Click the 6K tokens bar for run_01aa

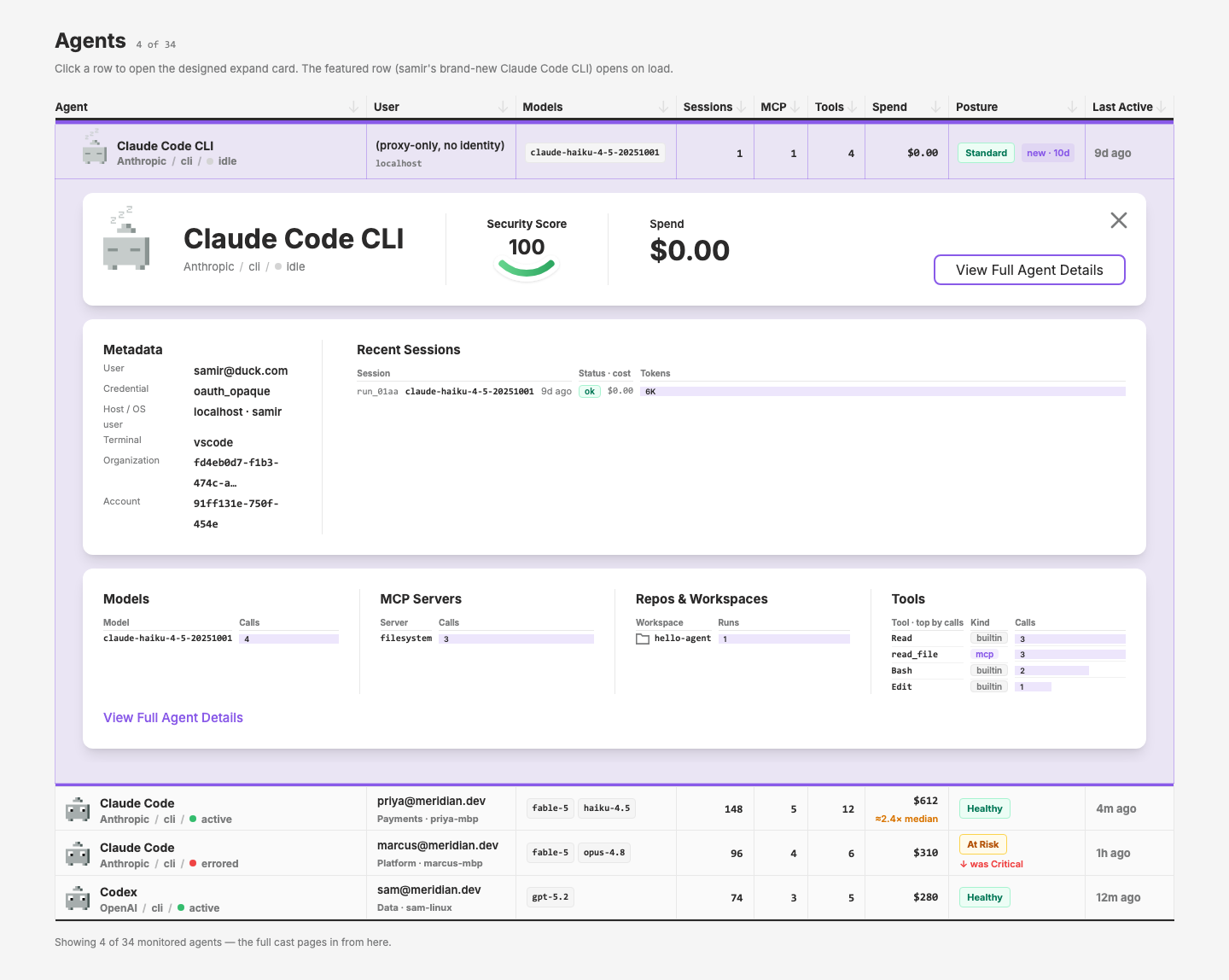[x=882, y=392]
